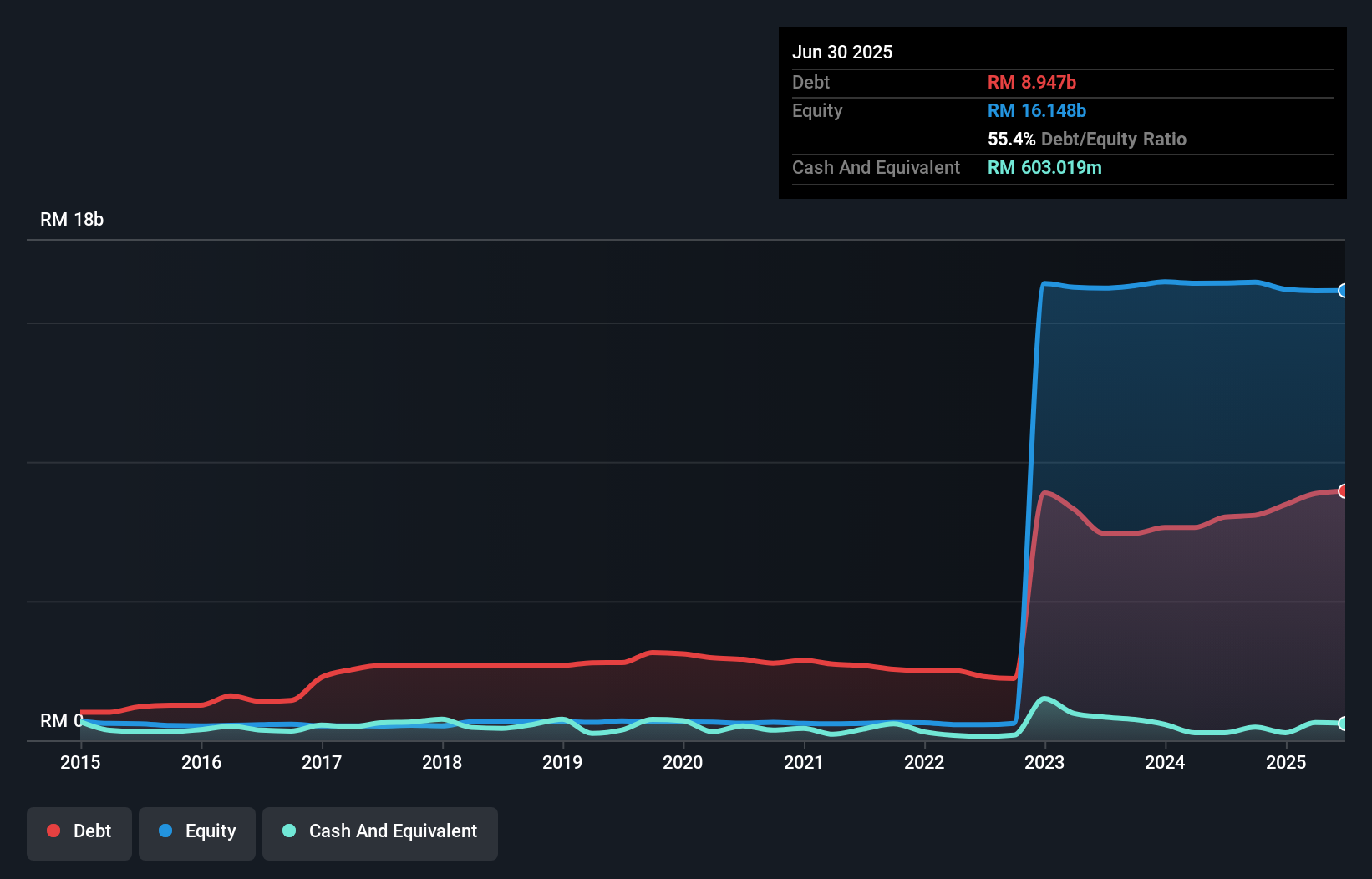Toggle the blue Equity legend icon
Screen dimensions: 1372x879
(165, 831)
